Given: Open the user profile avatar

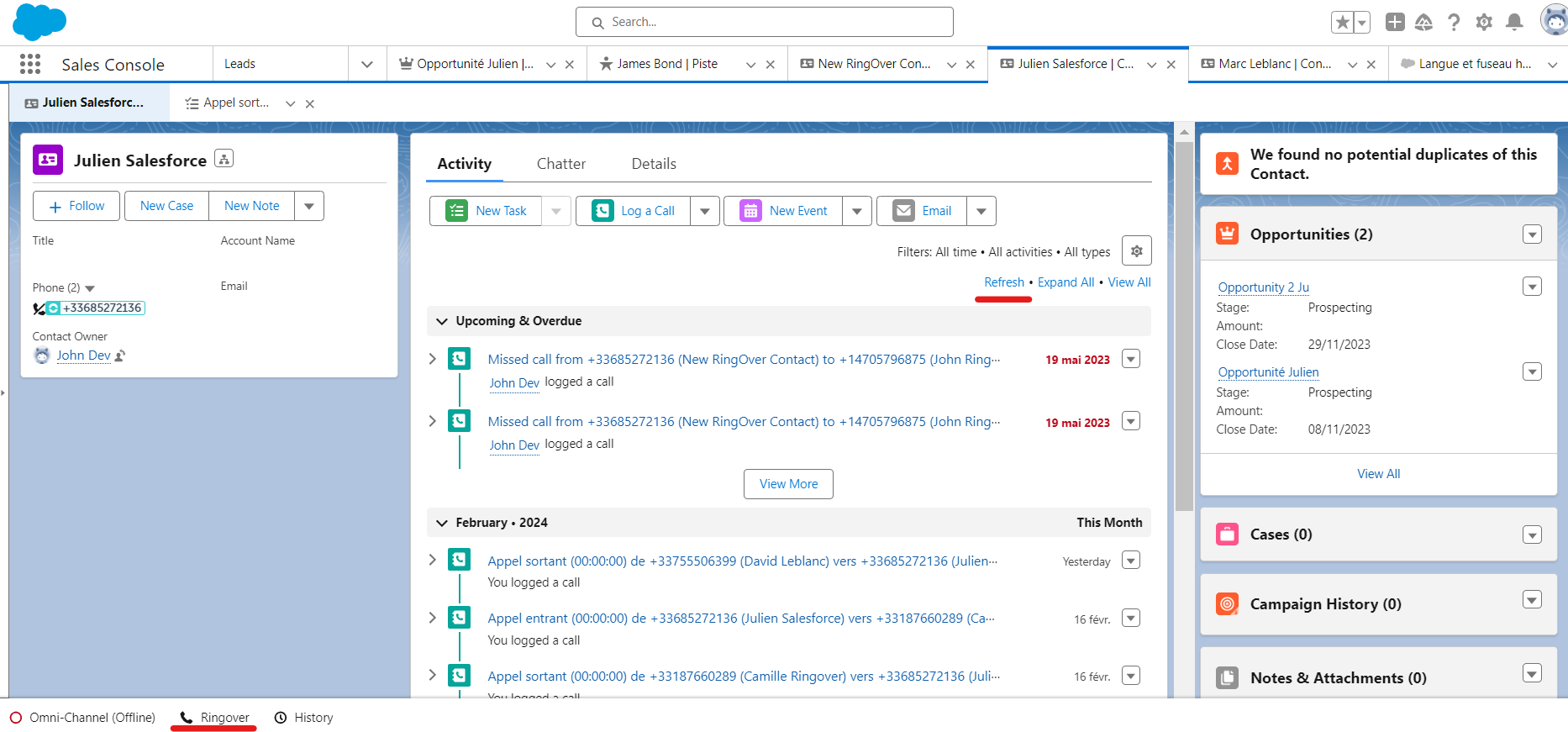Looking at the screenshot, I should pos(1555,20).
